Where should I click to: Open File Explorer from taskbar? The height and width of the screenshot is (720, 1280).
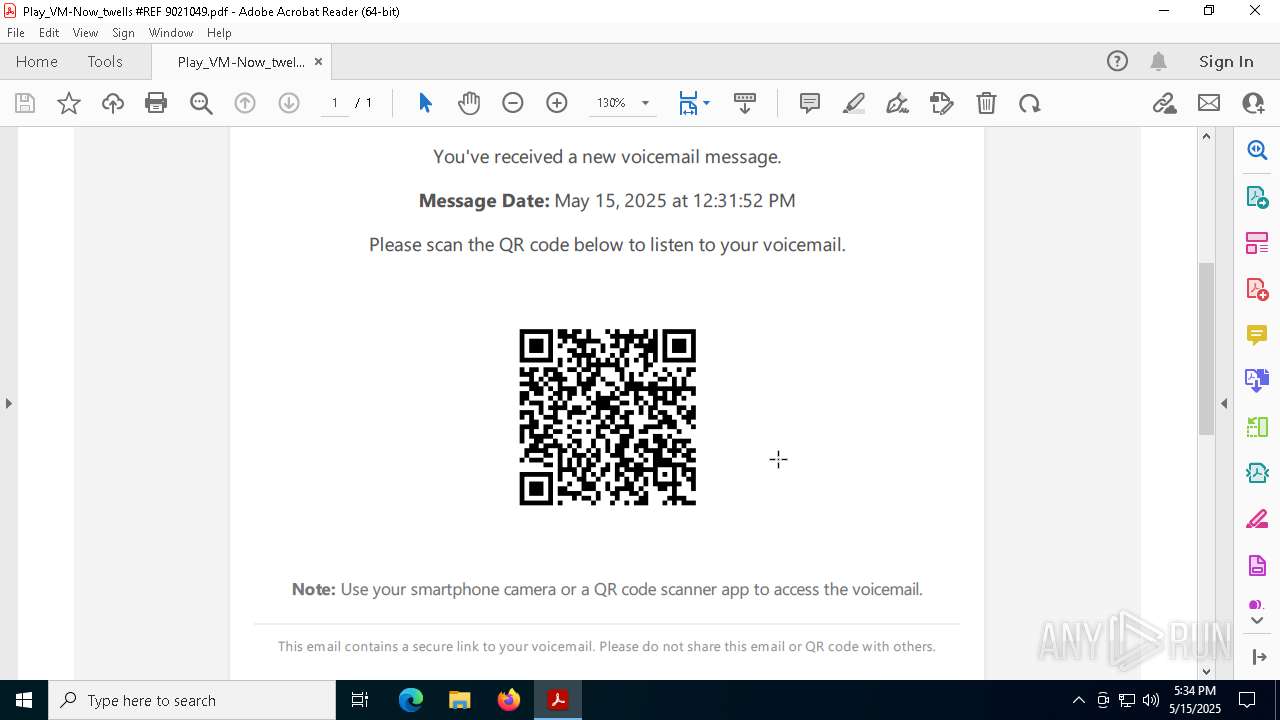[459, 700]
